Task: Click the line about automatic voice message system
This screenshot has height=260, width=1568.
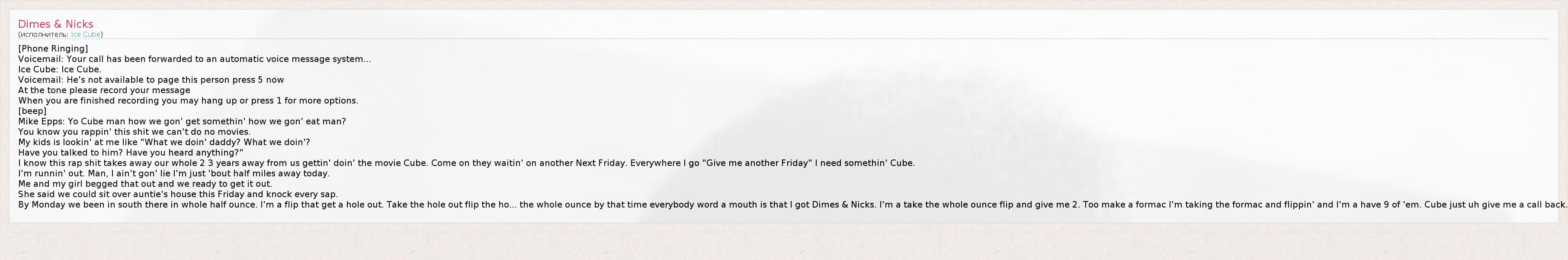Action: (194, 59)
